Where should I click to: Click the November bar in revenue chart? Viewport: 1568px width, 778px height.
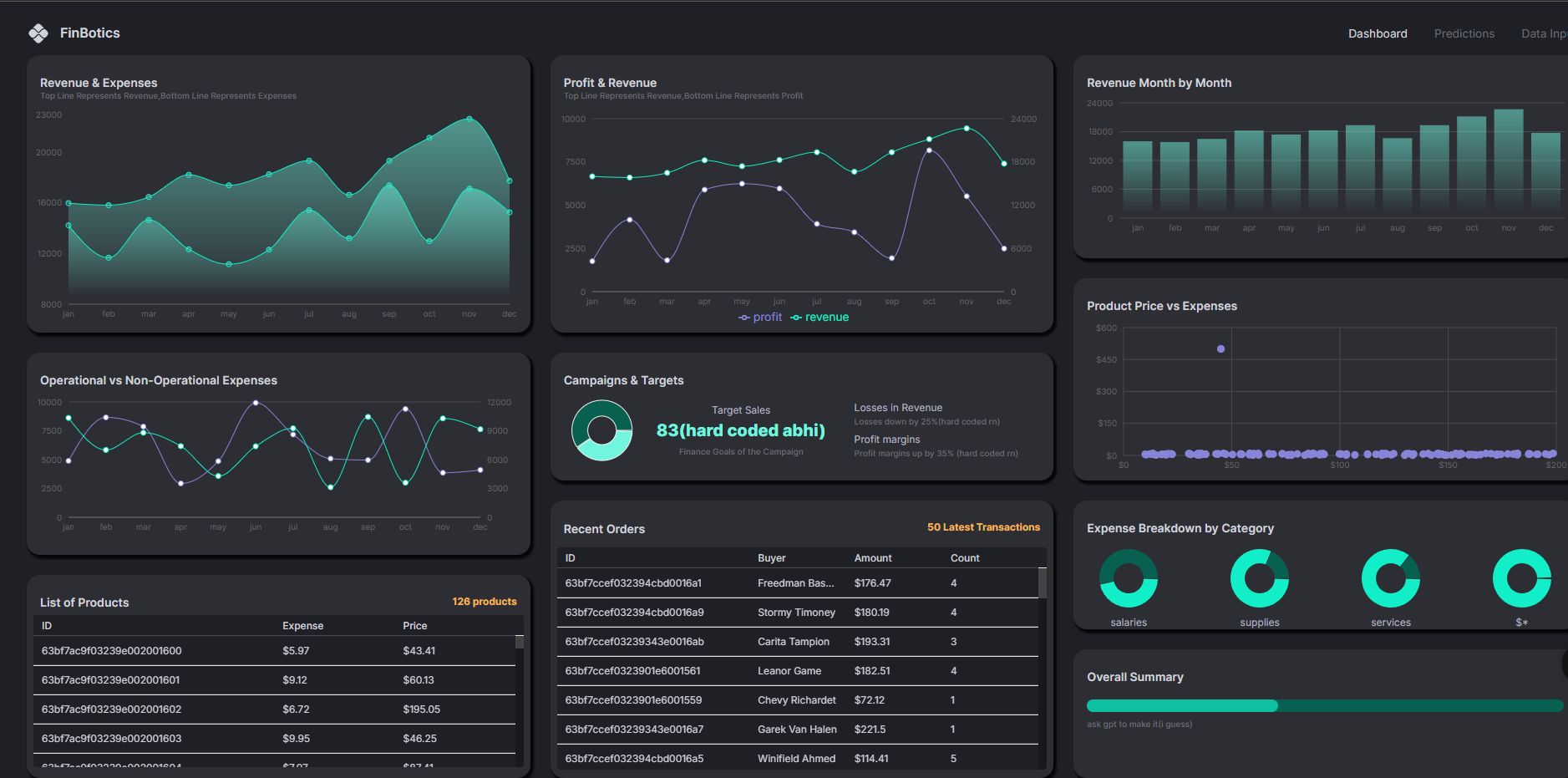1508,159
